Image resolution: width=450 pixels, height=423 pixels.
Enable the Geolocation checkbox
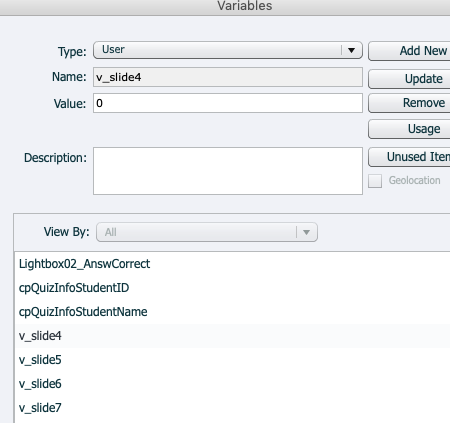tap(375, 181)
